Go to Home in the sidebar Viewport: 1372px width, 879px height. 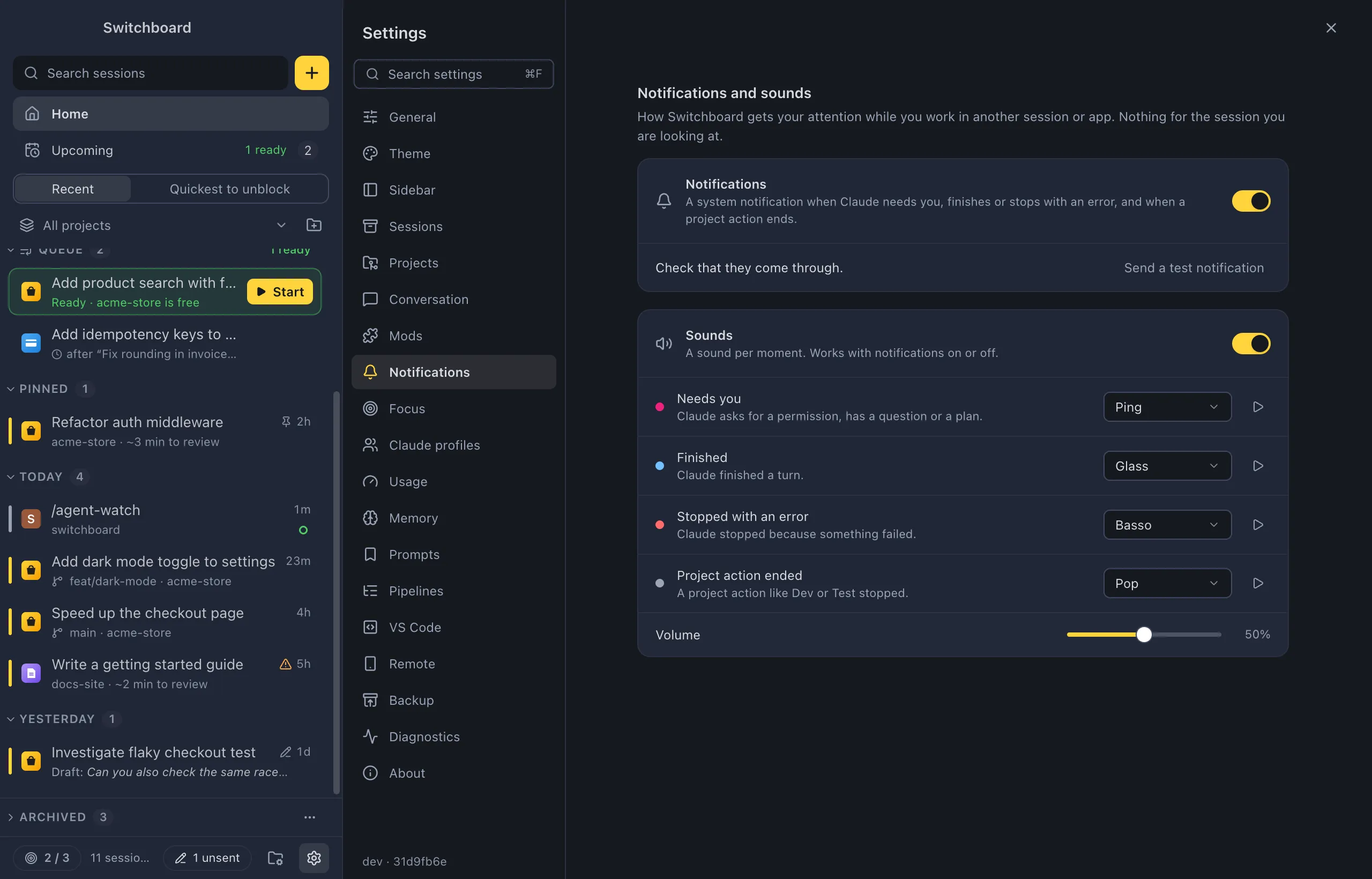pyautogui.click(x=170, y=114)
